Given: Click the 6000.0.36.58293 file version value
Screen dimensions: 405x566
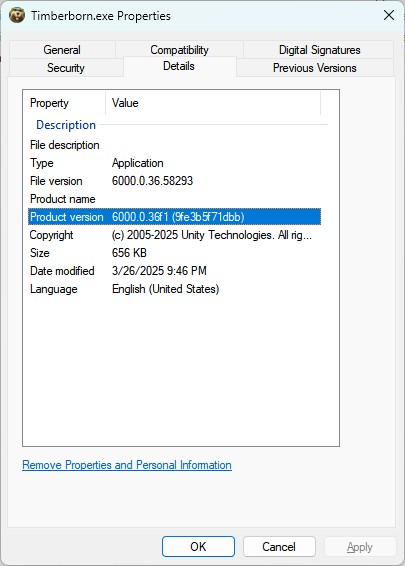Looking at the screenshot, I should tap(152, 181).
